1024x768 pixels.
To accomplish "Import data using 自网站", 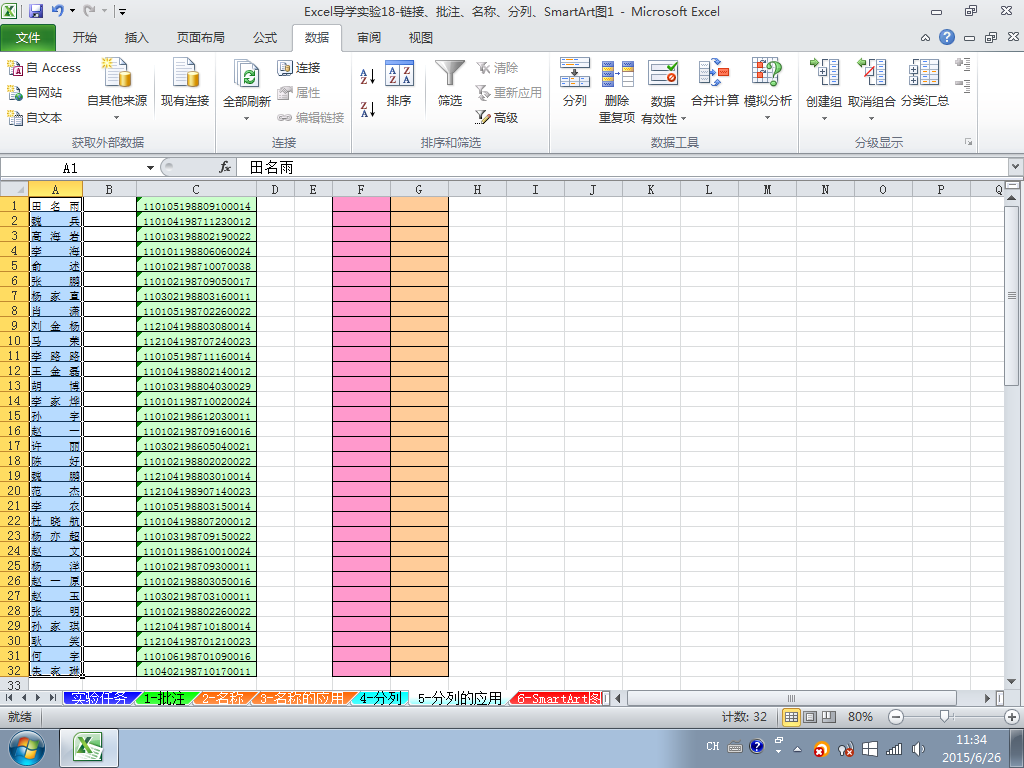I will point(35,93).
